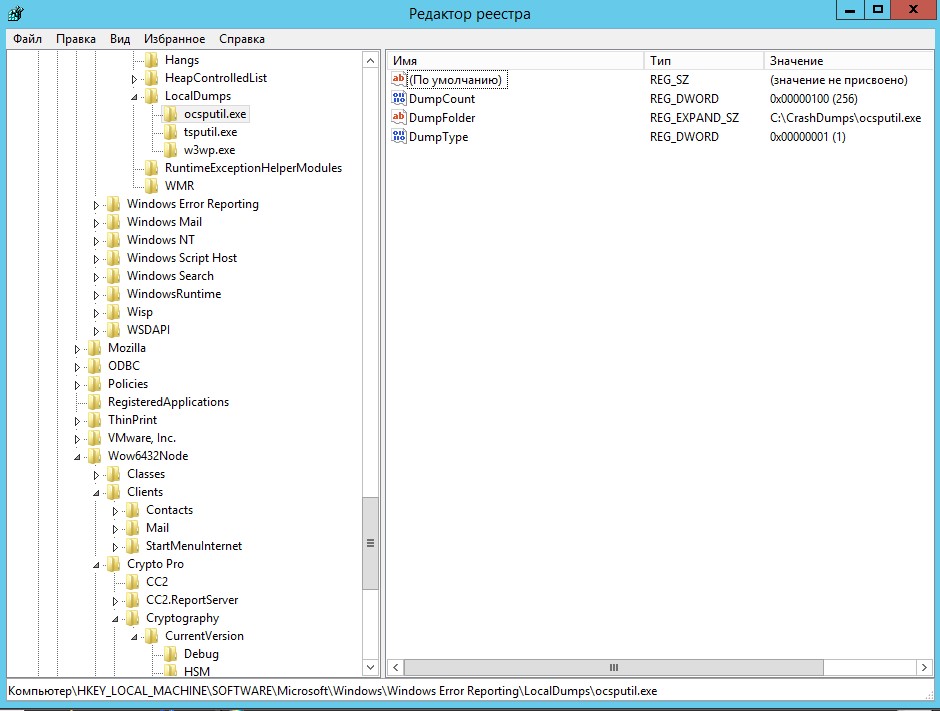This screenshot has width=940, height=711.
Task: Click the ThinPrint key folder icon
Action: (x=95, y=420)
